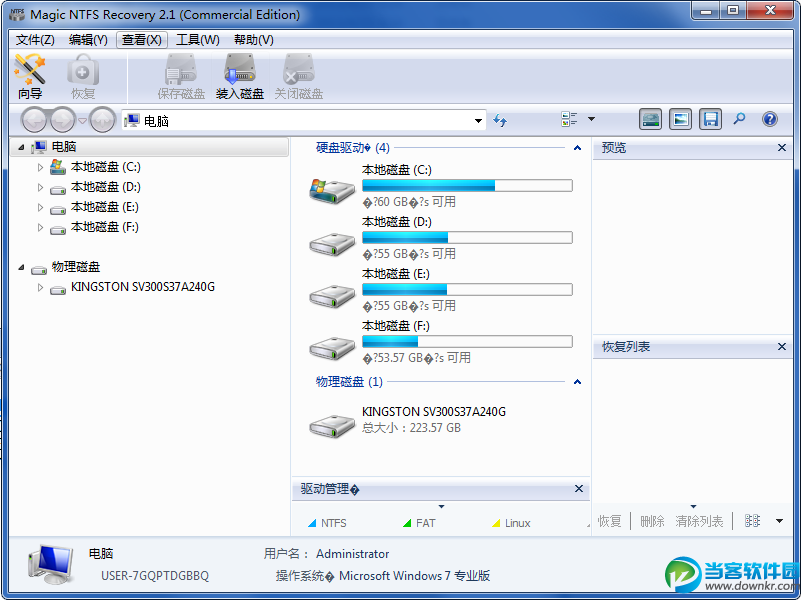Click the E: drive usage bar

click(x=467, y=290)
